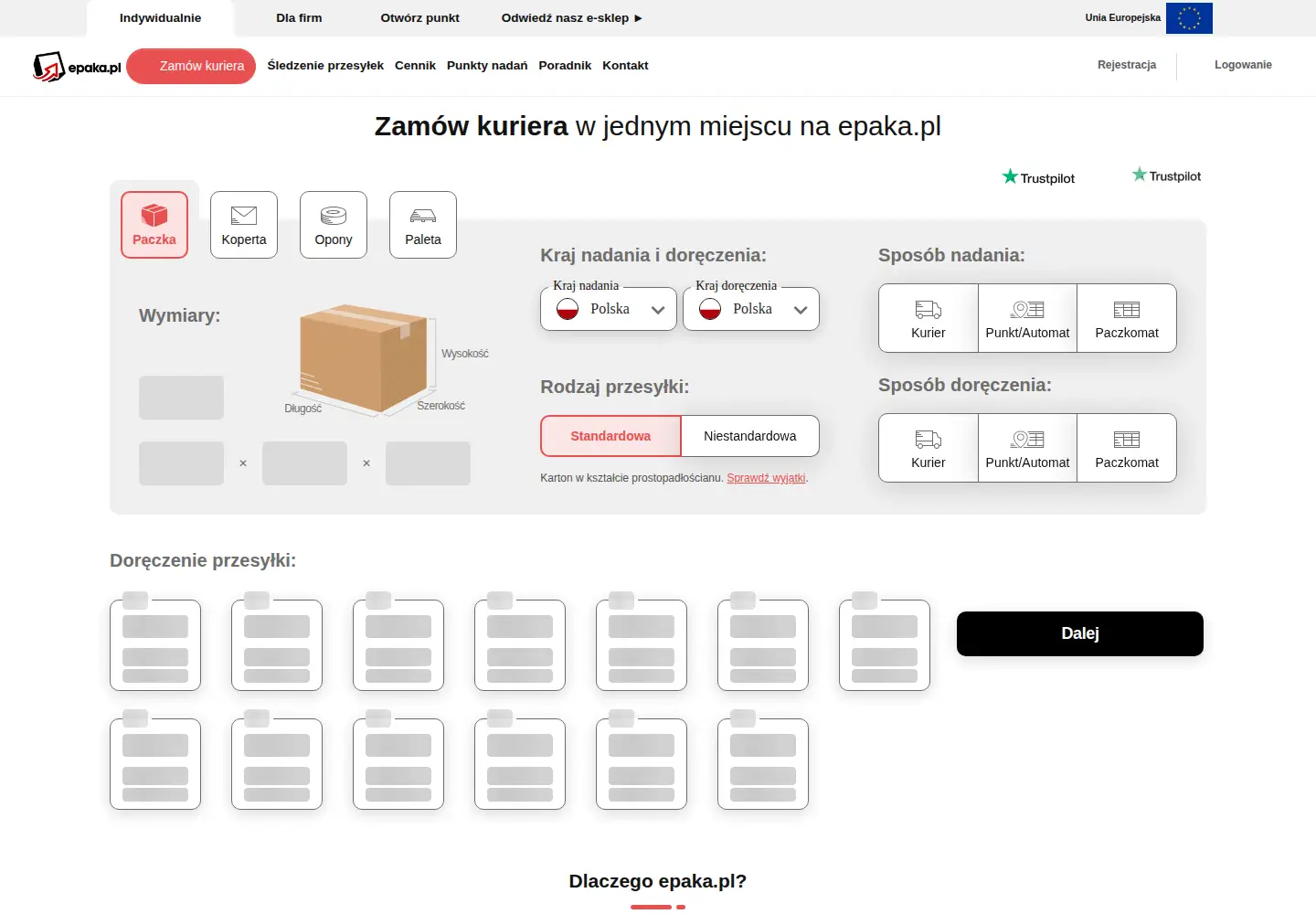Open the Kraj nadania country dropdown

[609, 309]
